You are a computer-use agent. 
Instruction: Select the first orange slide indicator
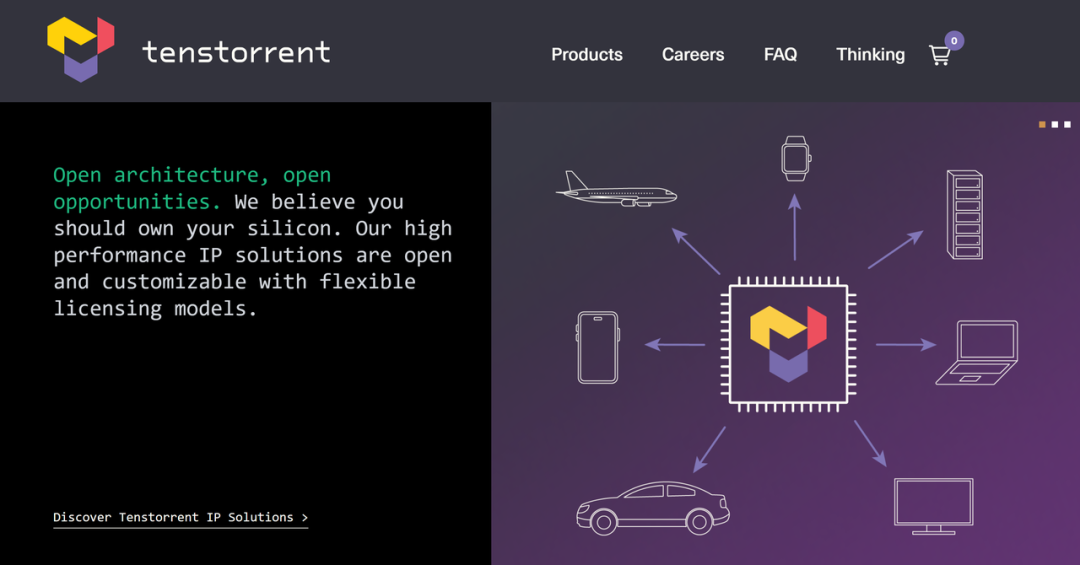(x=1042, y=125)
